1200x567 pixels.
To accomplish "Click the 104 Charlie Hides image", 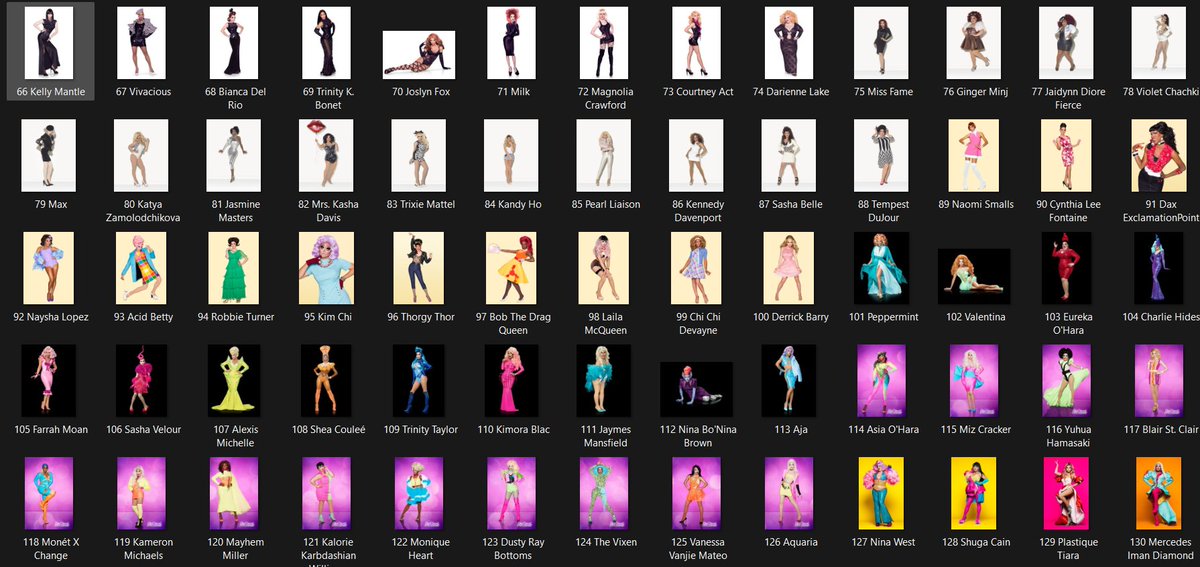I will pyautogui.click(x=1159, y=268).
